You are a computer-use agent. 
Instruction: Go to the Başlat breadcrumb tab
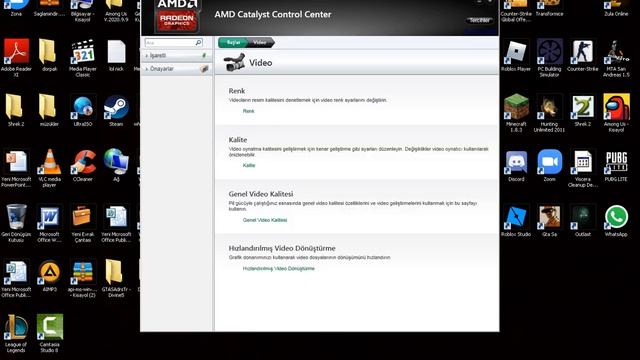233,42
